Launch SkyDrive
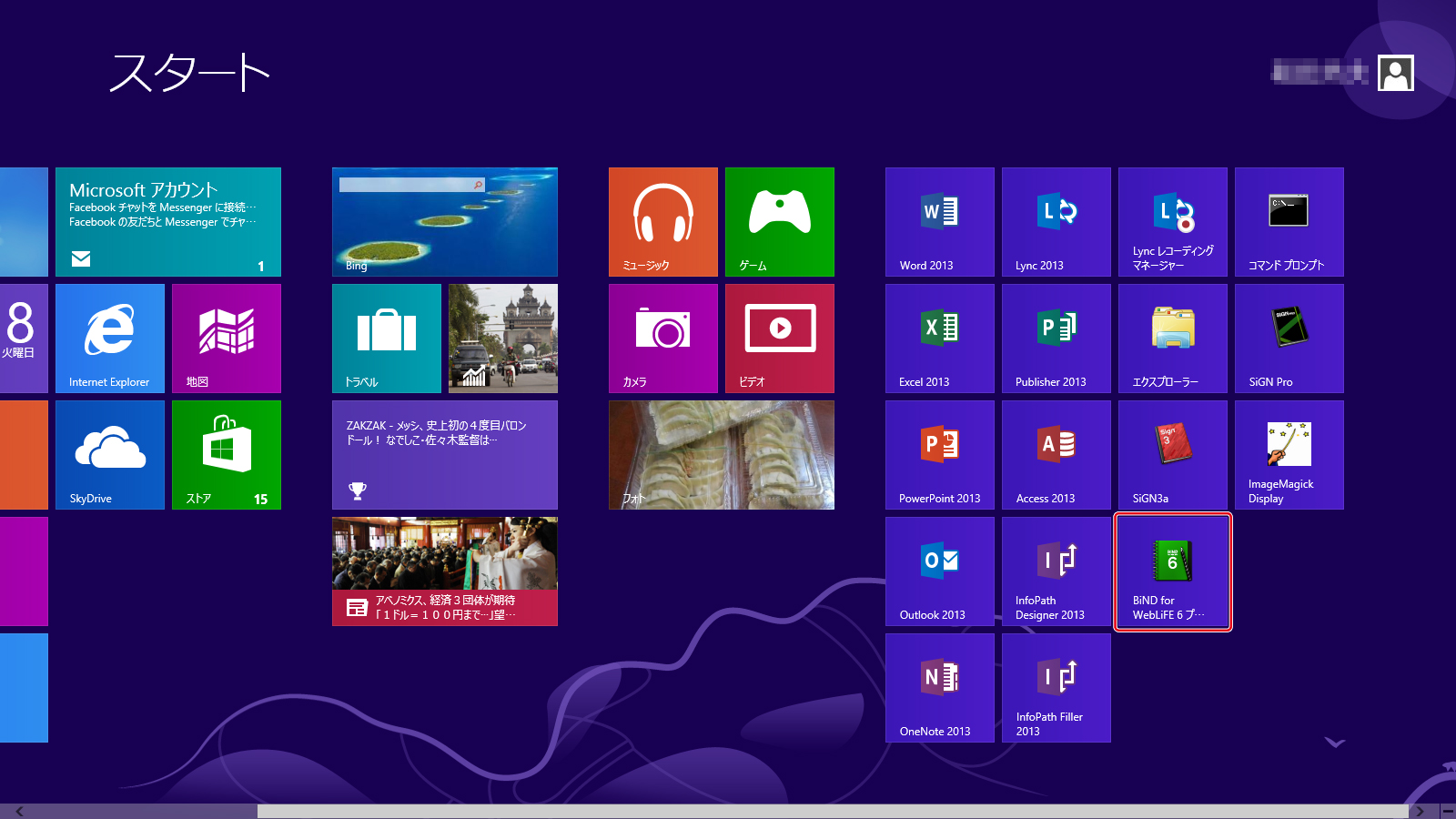 [110, 455]
